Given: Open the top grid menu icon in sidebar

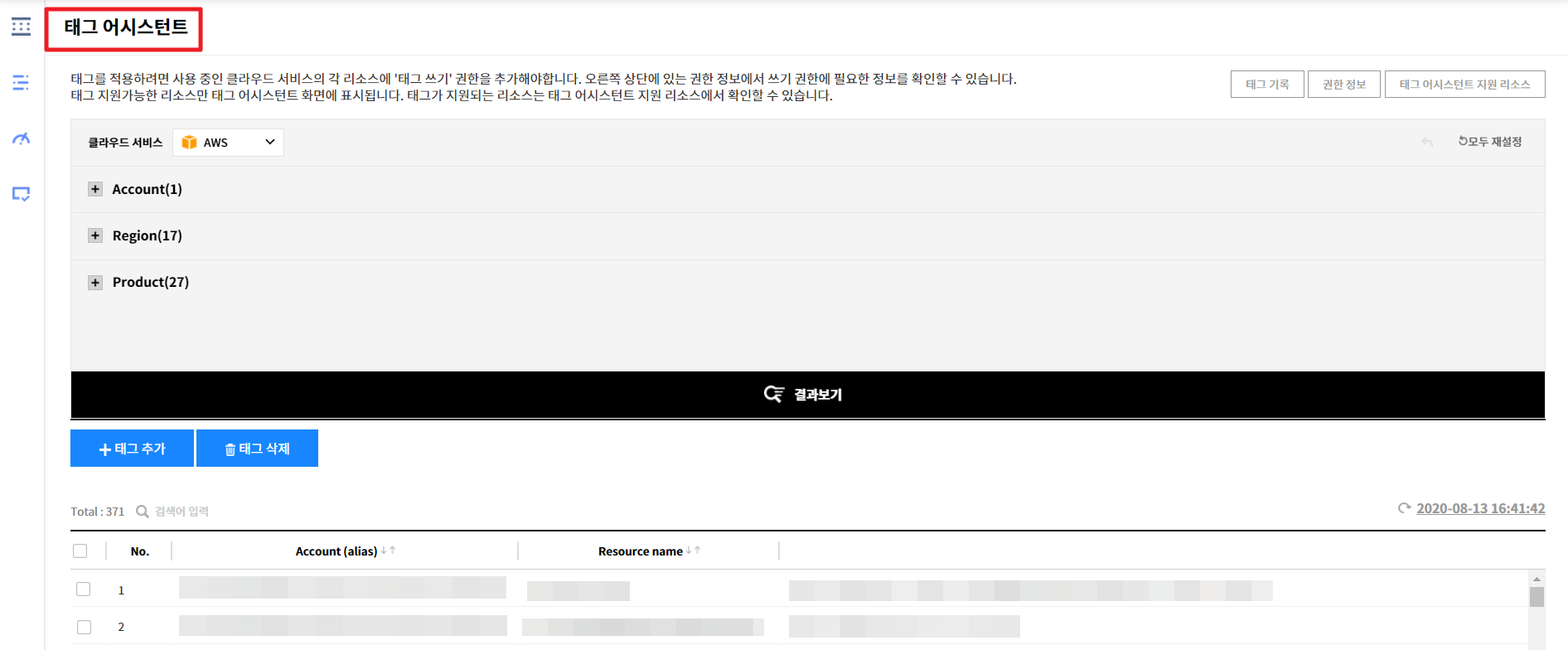Looking at the screenshot, I should [22, 27].
